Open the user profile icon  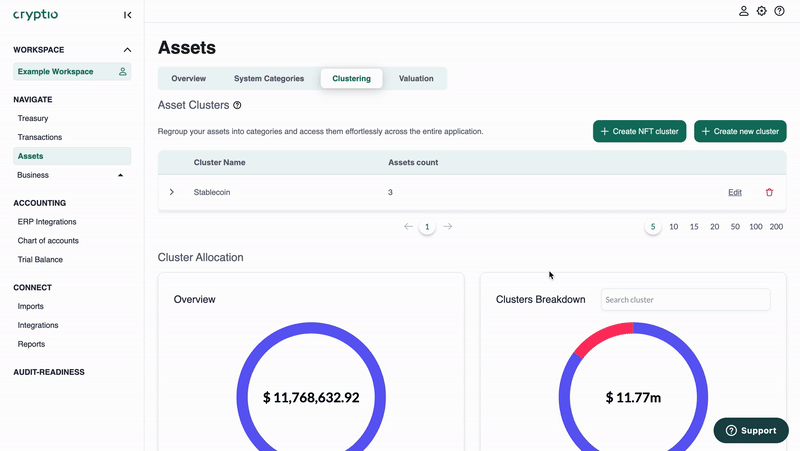click(x=743, y=11)
